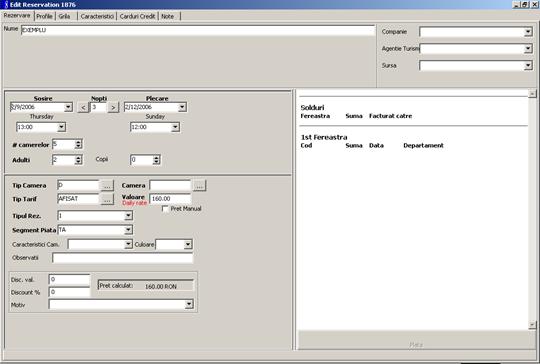
Task: Switch to the Rezervare tab
Action: click(x=17, y=15)
